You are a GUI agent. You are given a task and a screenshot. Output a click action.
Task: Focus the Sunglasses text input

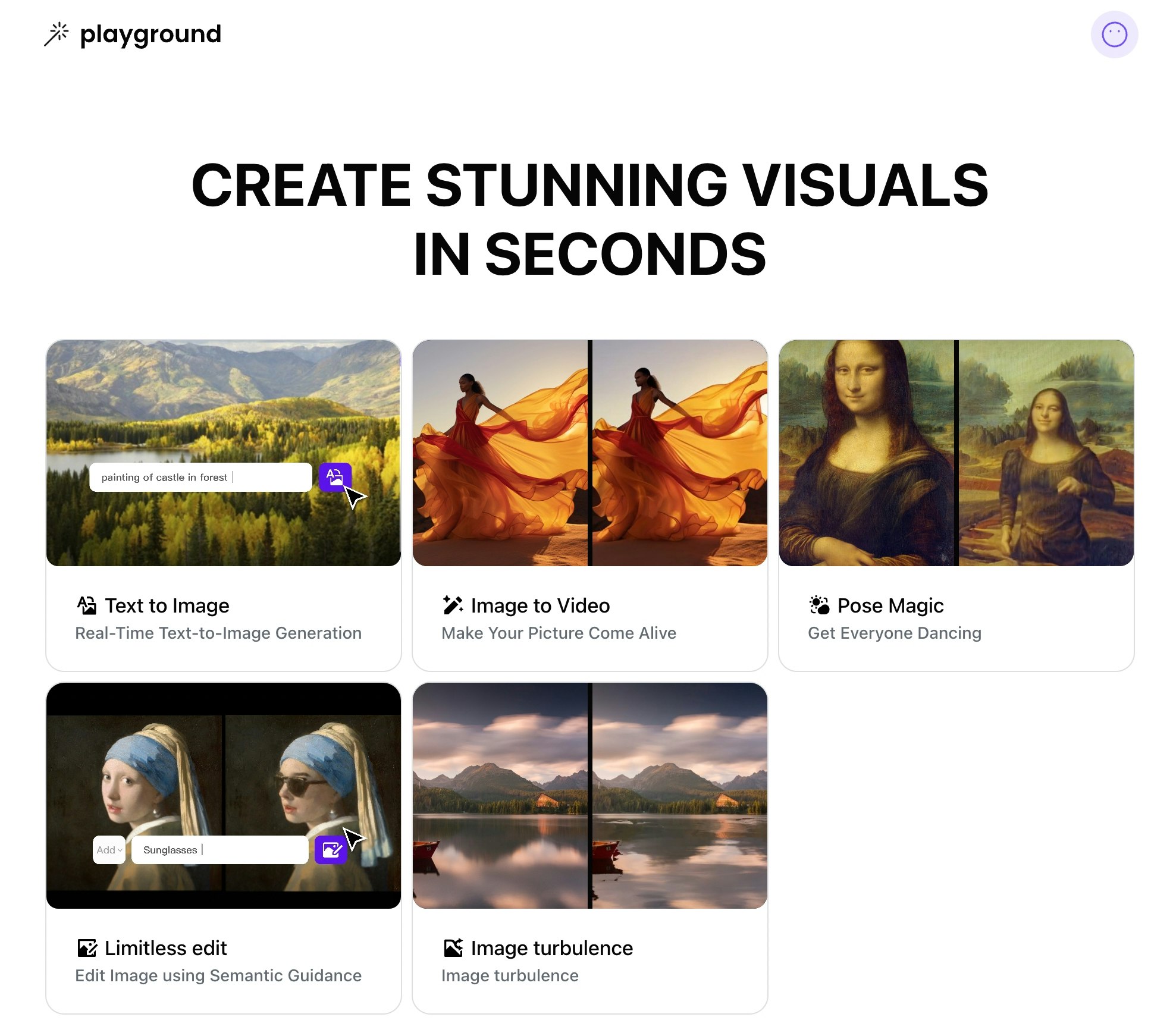tap(219, 850)
